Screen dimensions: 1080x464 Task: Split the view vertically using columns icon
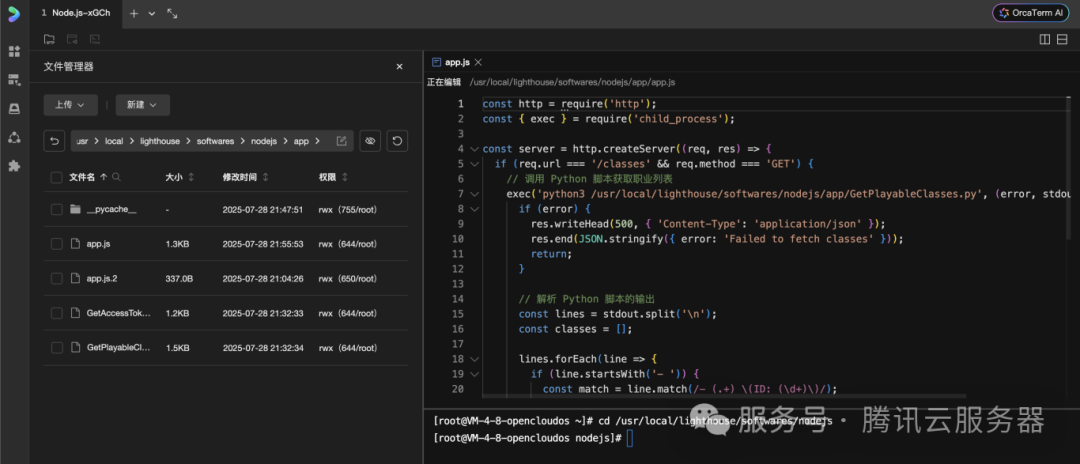[1045, 39]
